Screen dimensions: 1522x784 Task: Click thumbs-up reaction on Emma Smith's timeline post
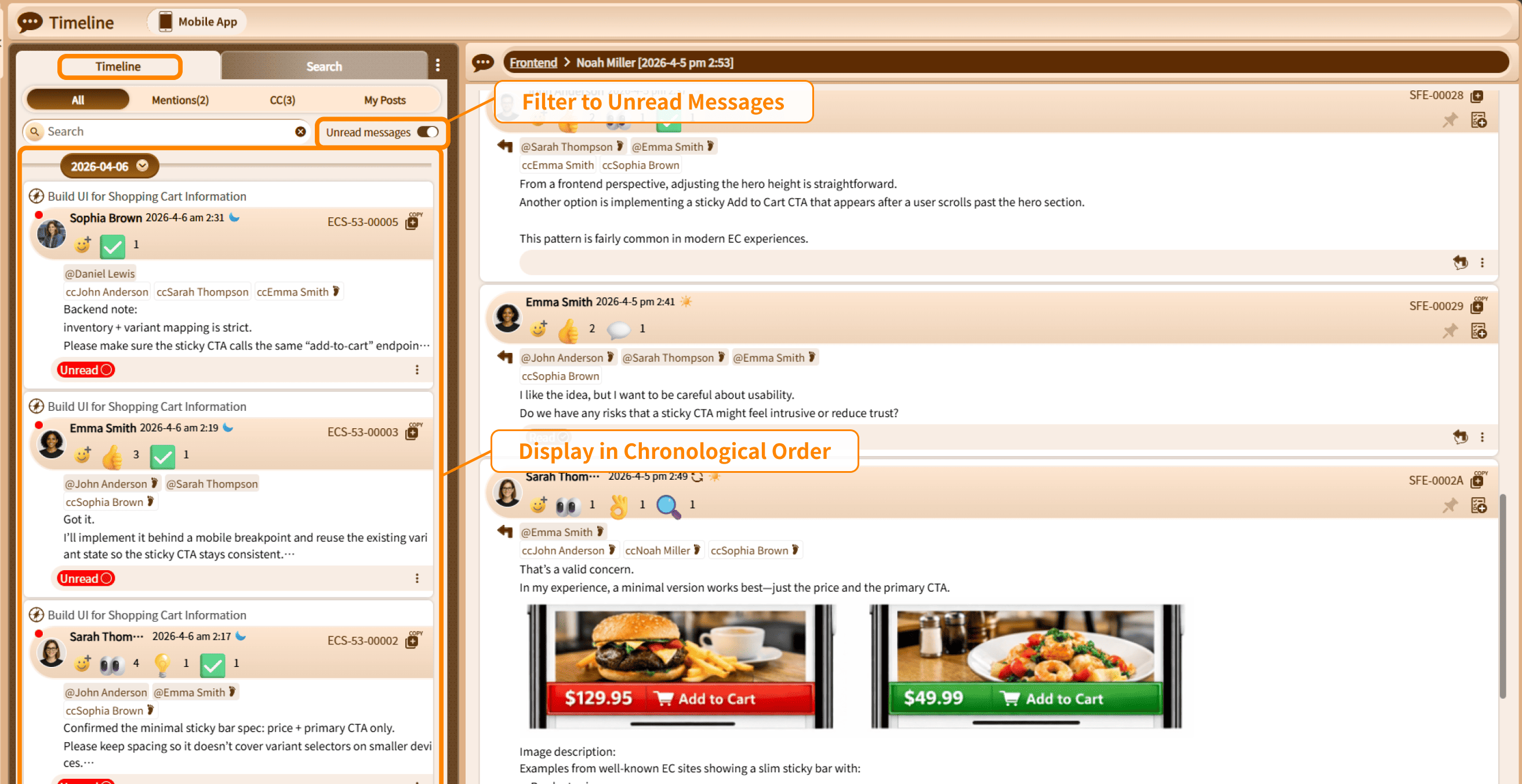point(112,456)
